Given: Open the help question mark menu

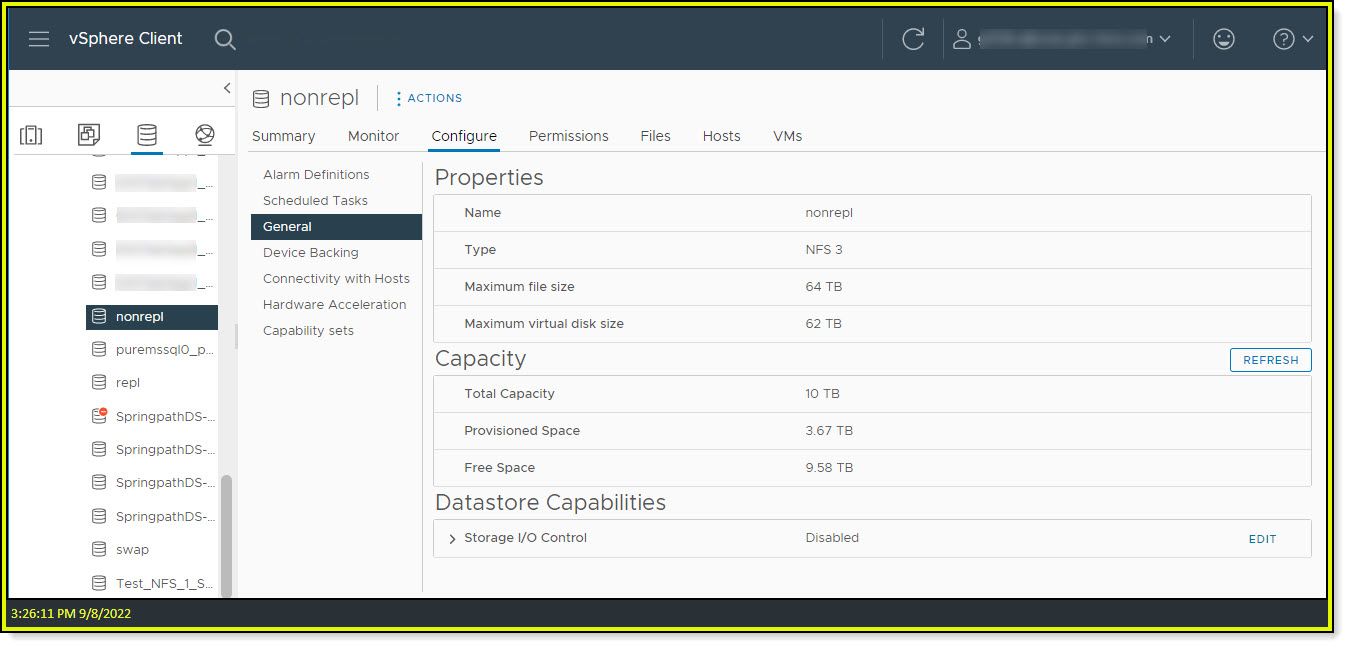Looking at the screenshot, I should pyautogui.click(x=1292, y=39).
